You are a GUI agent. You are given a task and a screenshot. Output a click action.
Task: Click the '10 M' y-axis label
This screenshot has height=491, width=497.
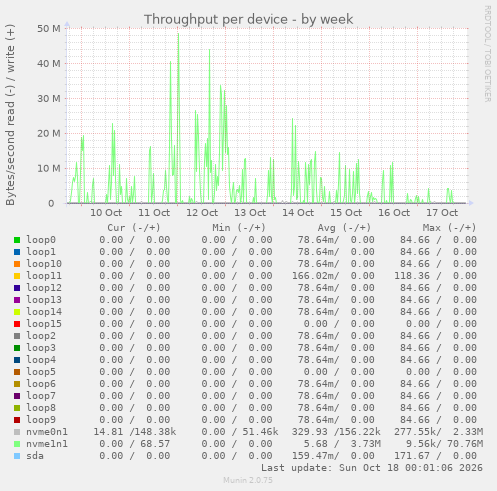pyautogui.click(x=49, y=168)
